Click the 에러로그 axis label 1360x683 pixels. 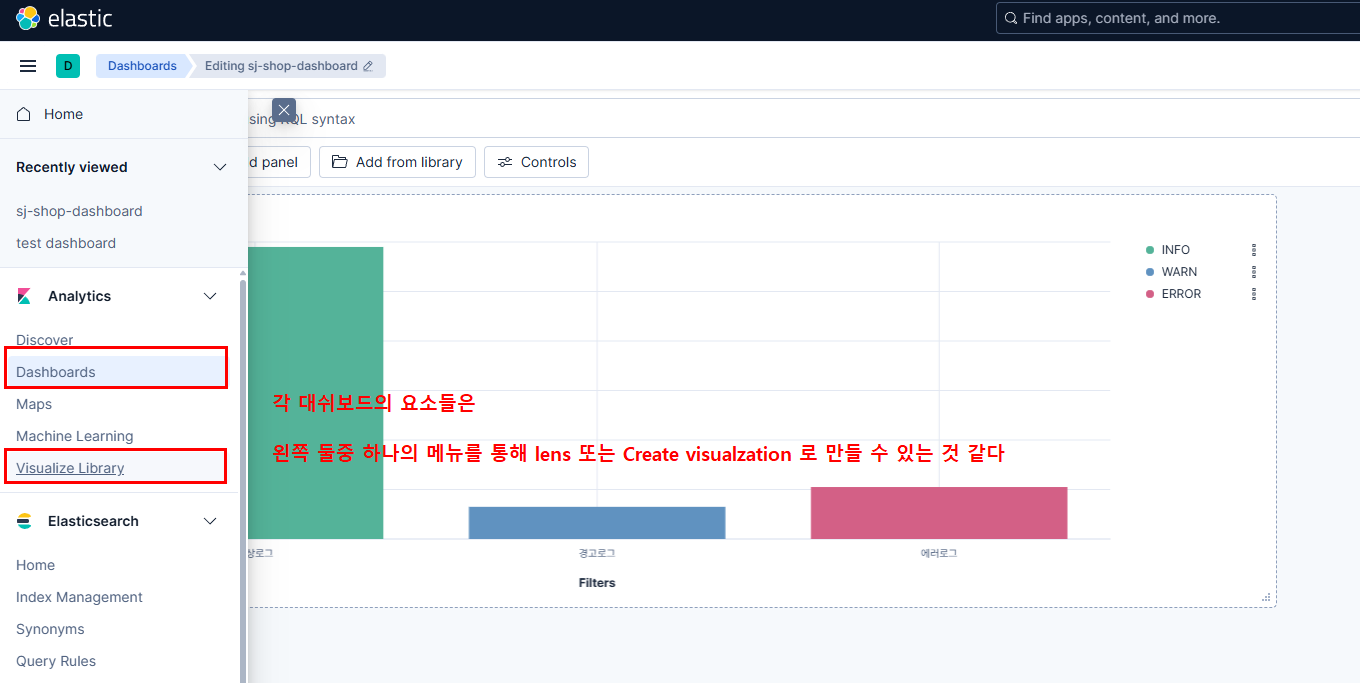939,553
